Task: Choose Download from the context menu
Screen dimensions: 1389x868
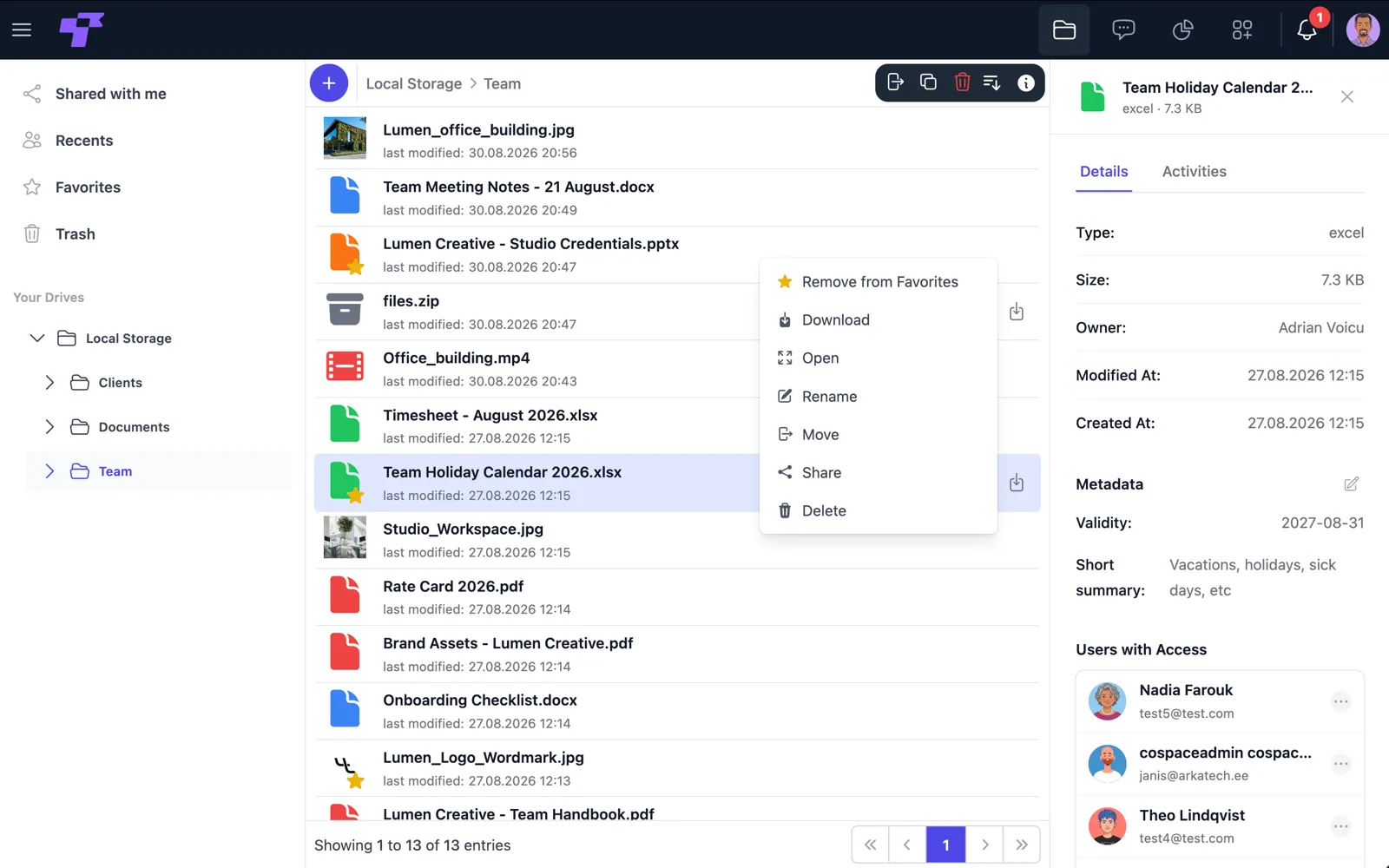Action: pyautogui.click(x=878, y=320)
